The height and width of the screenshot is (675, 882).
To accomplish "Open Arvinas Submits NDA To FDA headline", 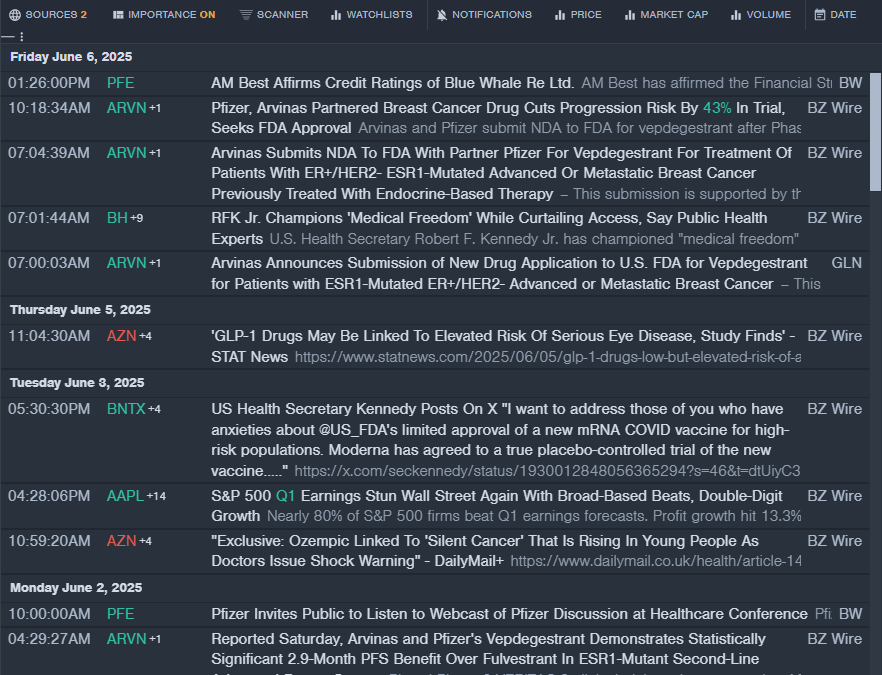I will click(502, 173).
